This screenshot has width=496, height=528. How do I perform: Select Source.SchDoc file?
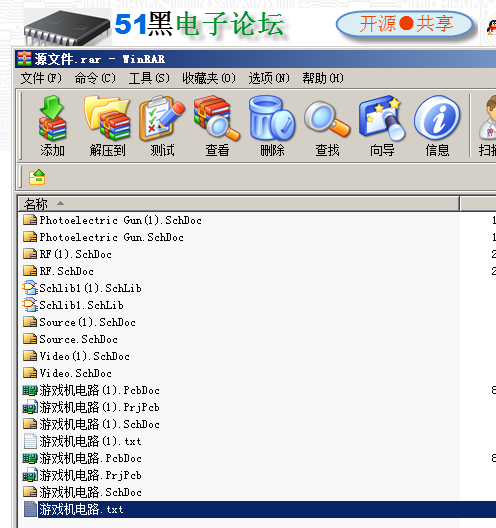tap(78, 339)
